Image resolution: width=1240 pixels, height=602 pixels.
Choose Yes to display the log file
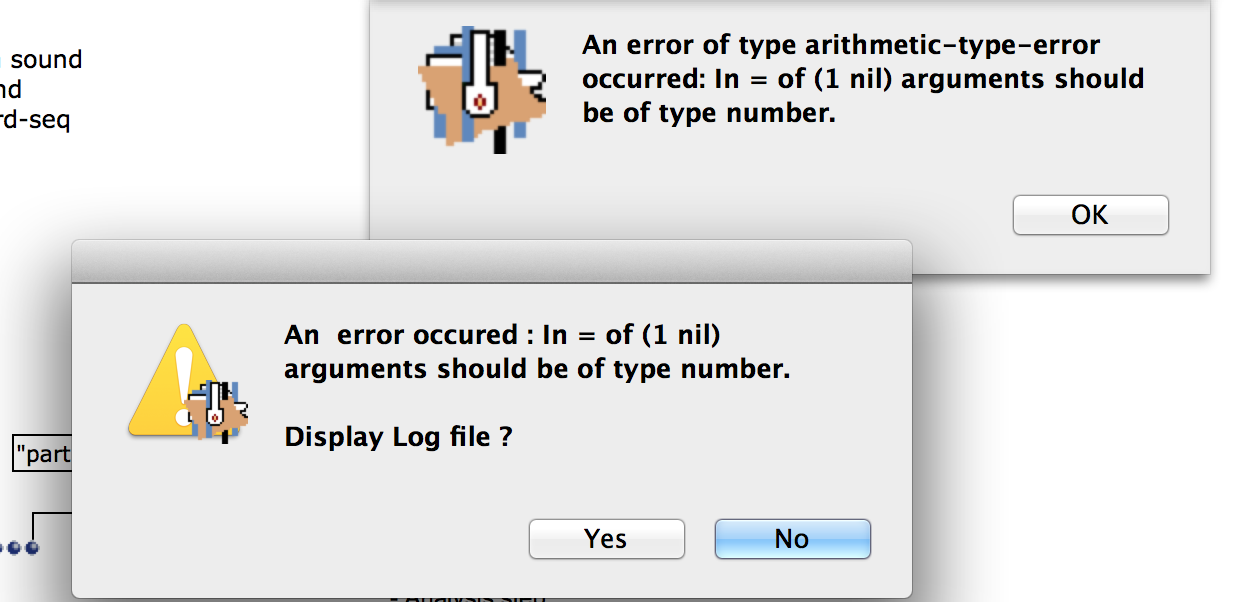coord(606,539)
